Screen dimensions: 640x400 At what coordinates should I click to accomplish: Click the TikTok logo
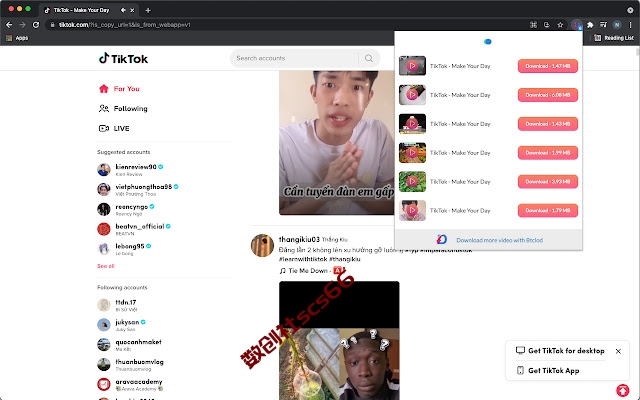point(123,58)
